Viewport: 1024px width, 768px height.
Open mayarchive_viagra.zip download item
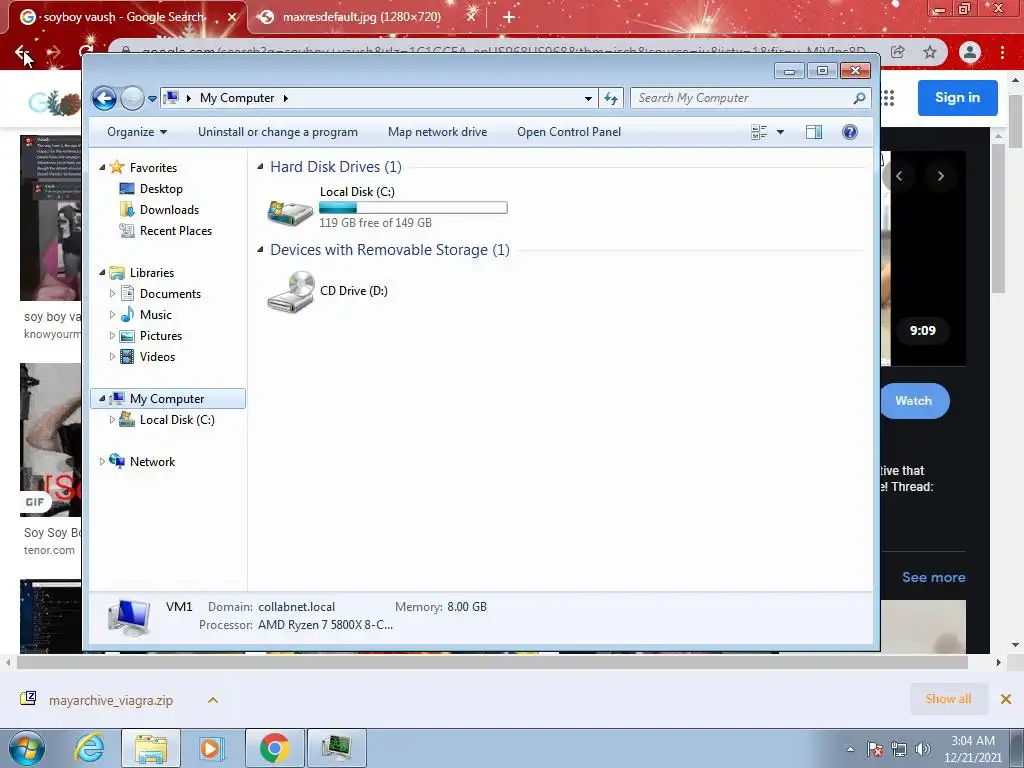pos(110,700)
